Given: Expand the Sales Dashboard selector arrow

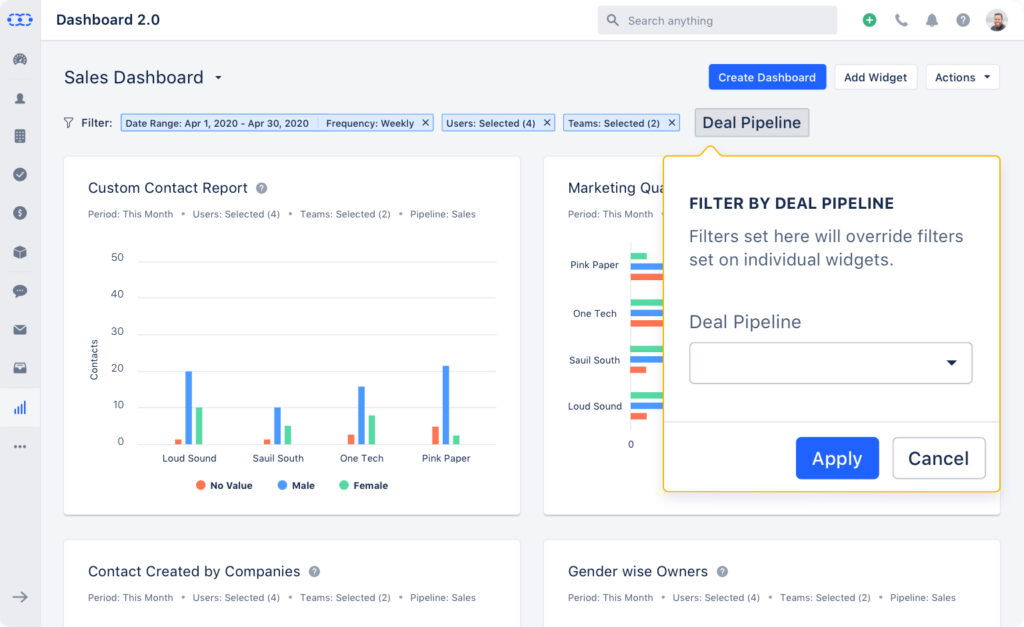Looking at the screenshot, I should pos(218,78).
